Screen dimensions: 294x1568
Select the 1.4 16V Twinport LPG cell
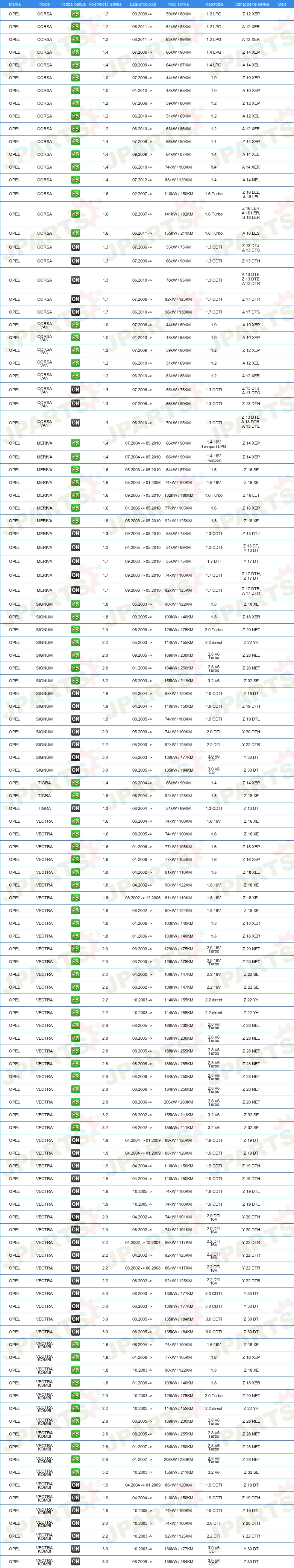(x=214, y=444)
